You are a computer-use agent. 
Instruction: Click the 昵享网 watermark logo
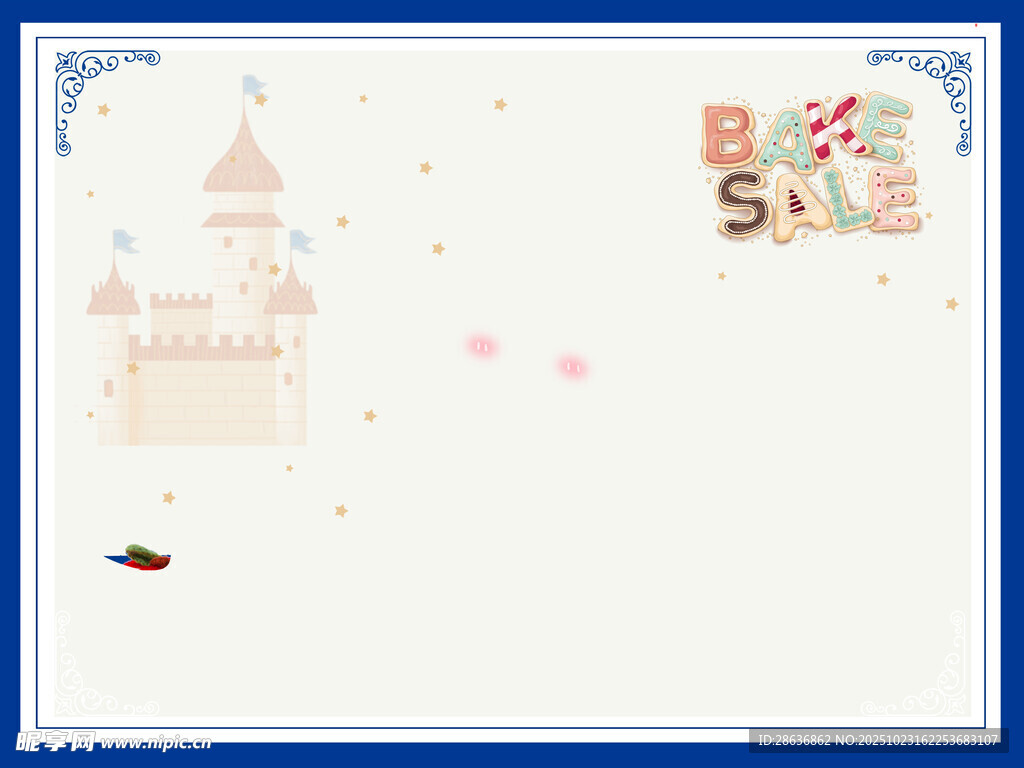pos(55,741)
